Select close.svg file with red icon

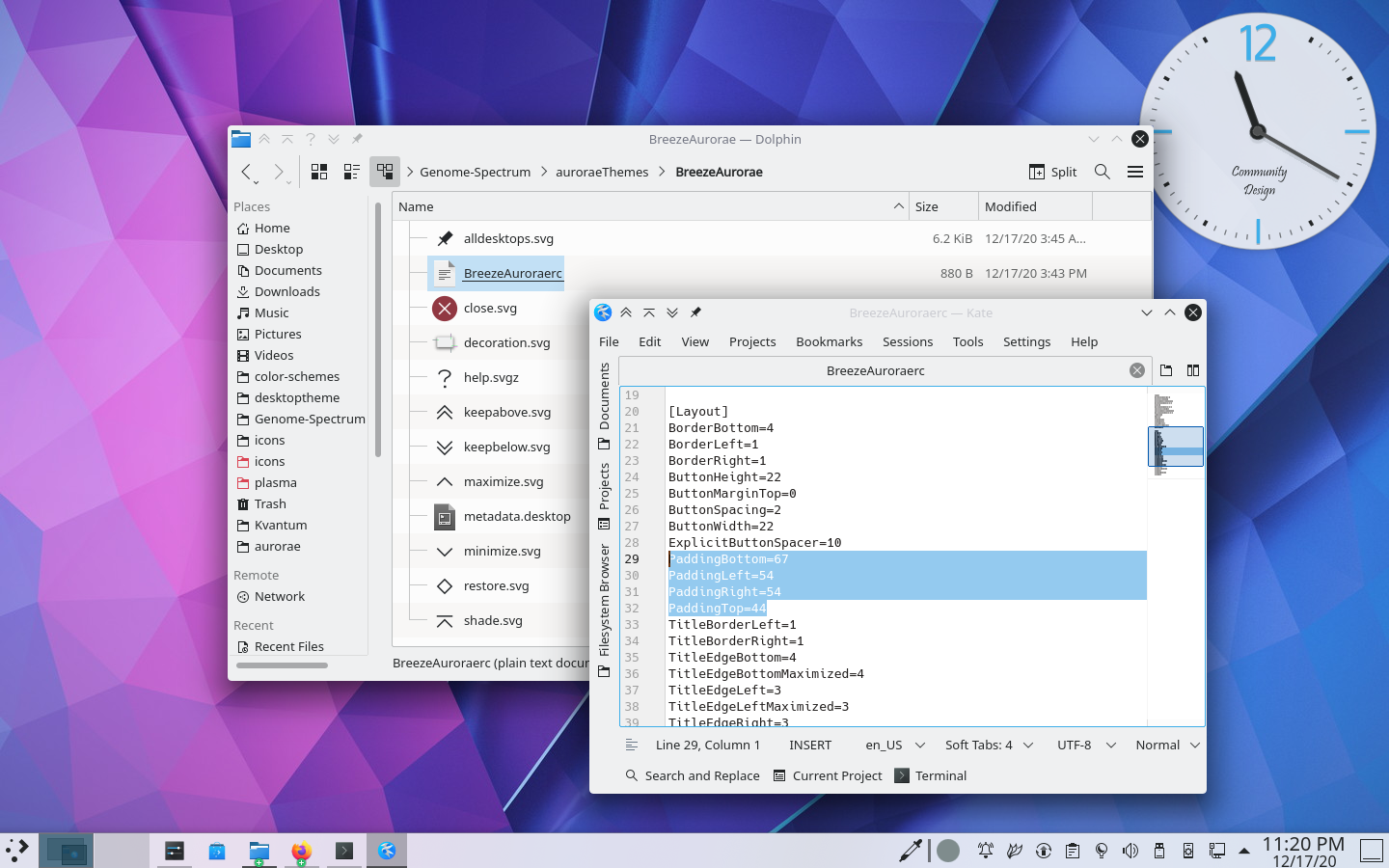click(490, 308)
